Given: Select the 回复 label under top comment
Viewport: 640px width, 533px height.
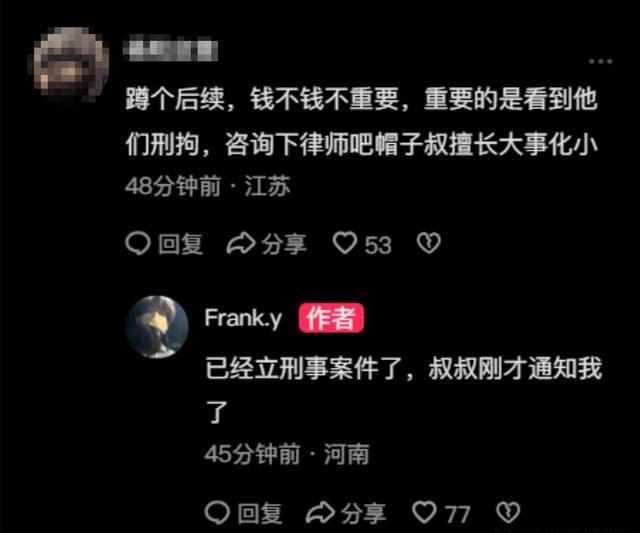Looking at the screenshot, I should (x=180, y=244).
